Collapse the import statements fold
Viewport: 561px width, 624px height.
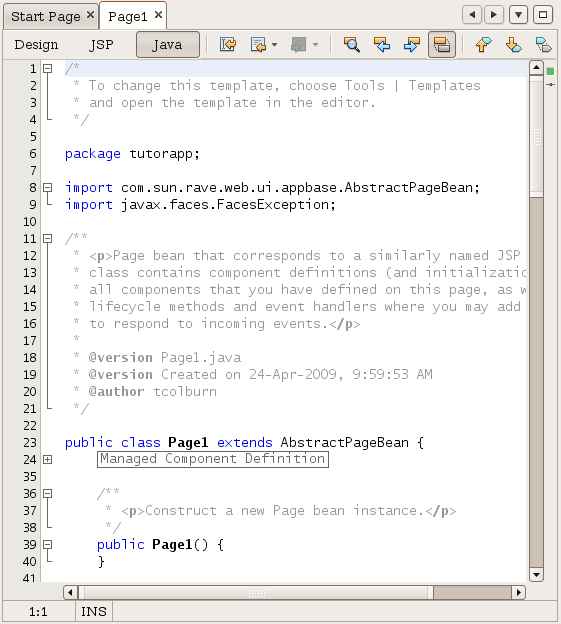click(x=47, y=187)
